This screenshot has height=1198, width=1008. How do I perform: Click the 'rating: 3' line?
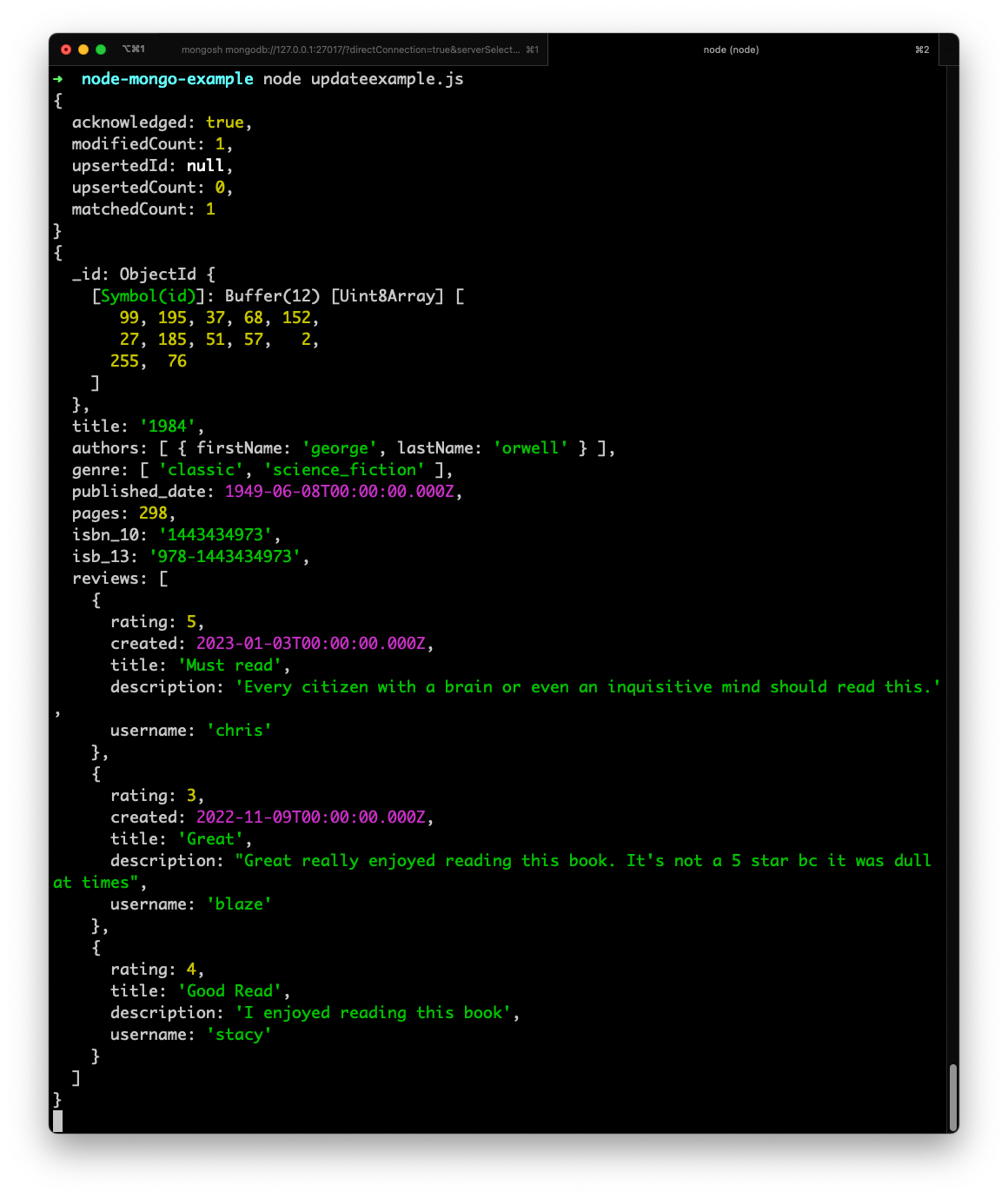pyautogui.click(x=157, y=796)
